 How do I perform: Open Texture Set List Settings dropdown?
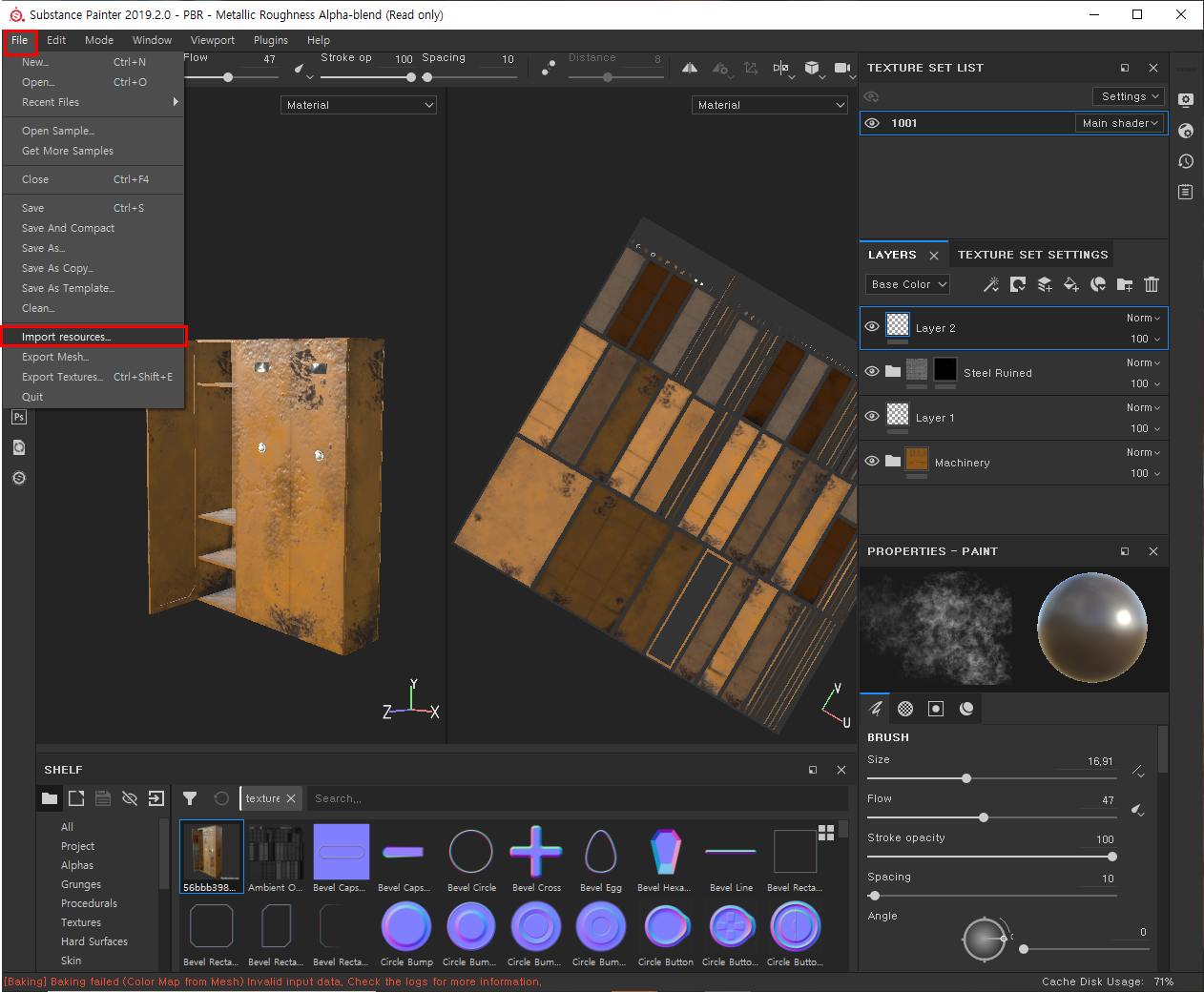(1129, 96)
